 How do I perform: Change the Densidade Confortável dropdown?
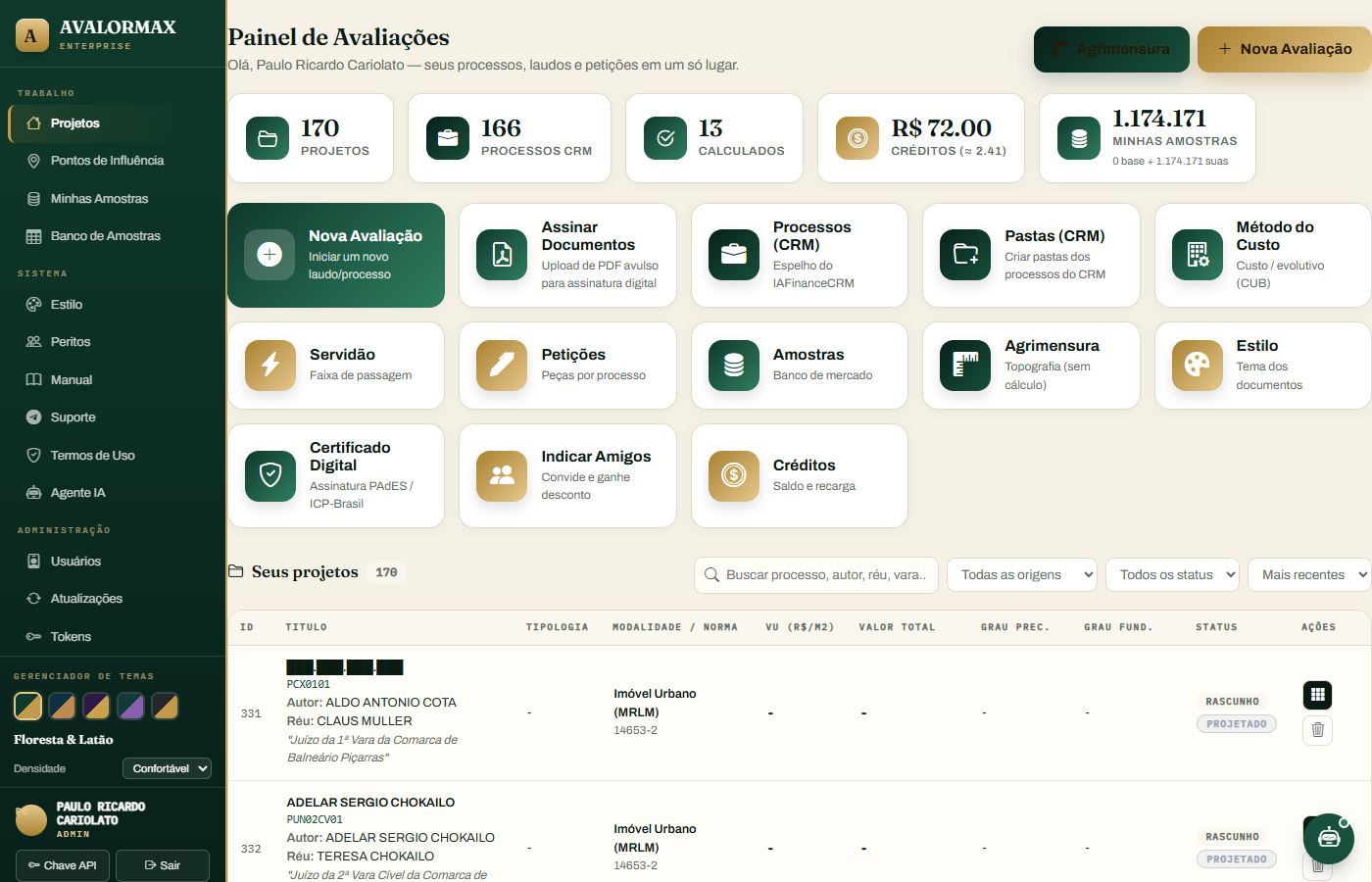coord(167,768)
